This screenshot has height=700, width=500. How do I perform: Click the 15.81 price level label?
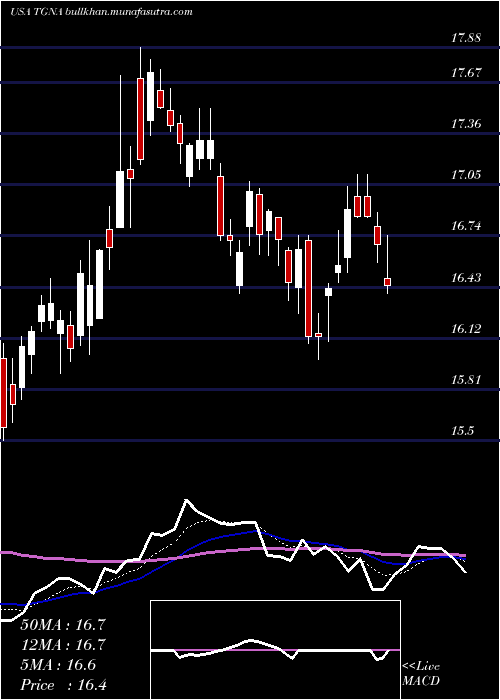click(x=466, y=380)
